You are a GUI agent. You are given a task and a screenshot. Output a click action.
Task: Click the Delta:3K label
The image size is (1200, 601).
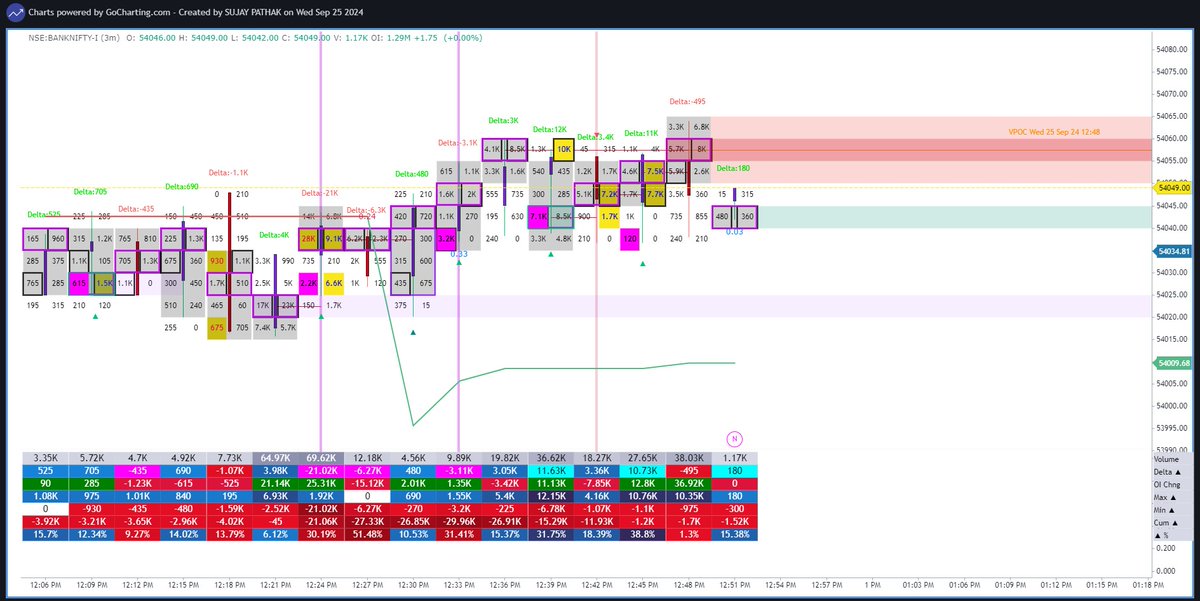pos(503,120)
